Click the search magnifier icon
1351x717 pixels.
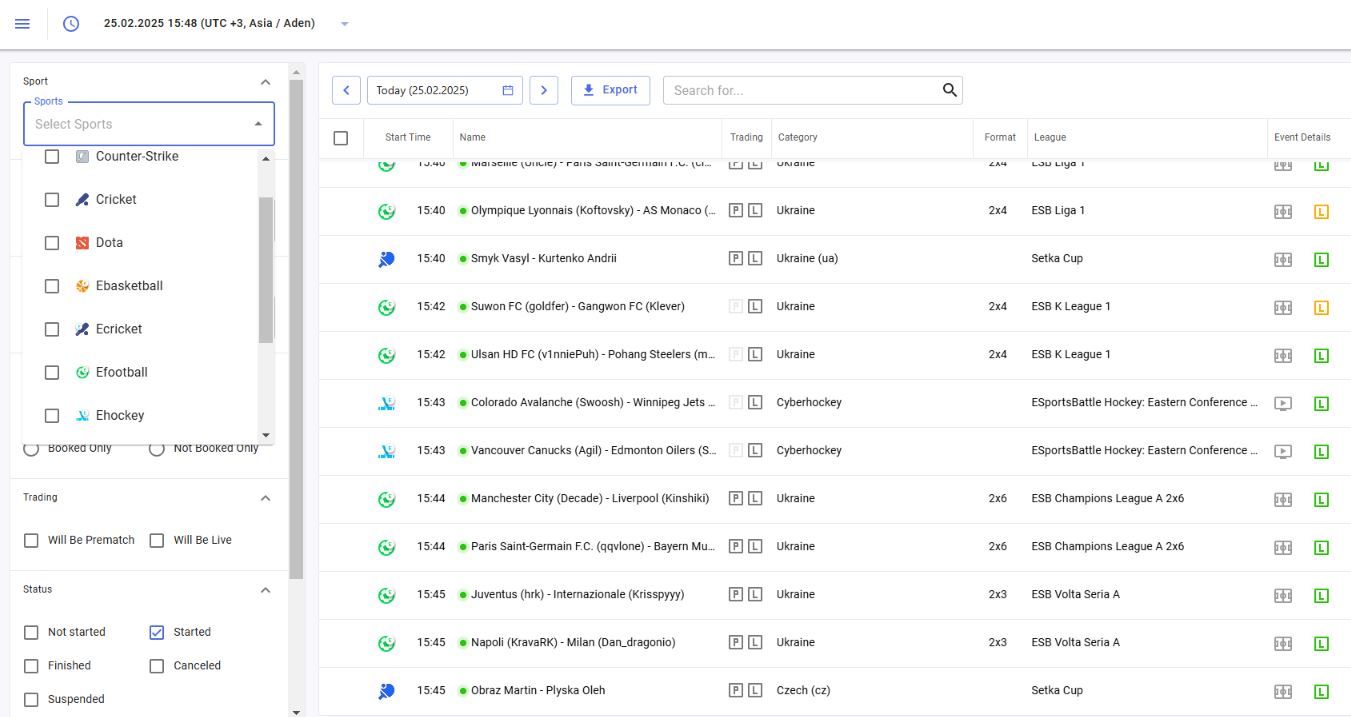(x=949, y=90)
